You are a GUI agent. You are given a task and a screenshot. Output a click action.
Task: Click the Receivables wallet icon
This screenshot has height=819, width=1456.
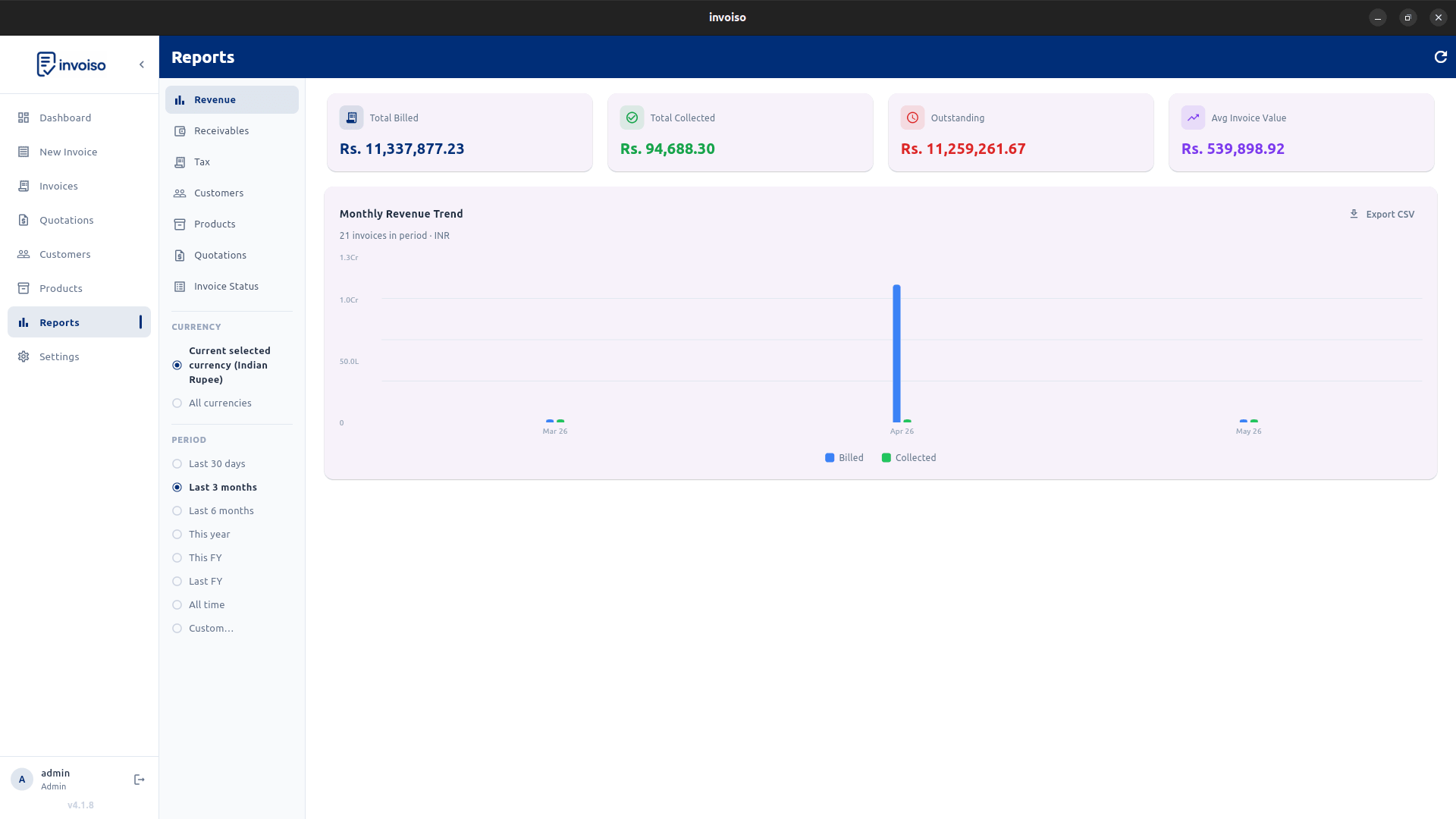tap(180, 131)
